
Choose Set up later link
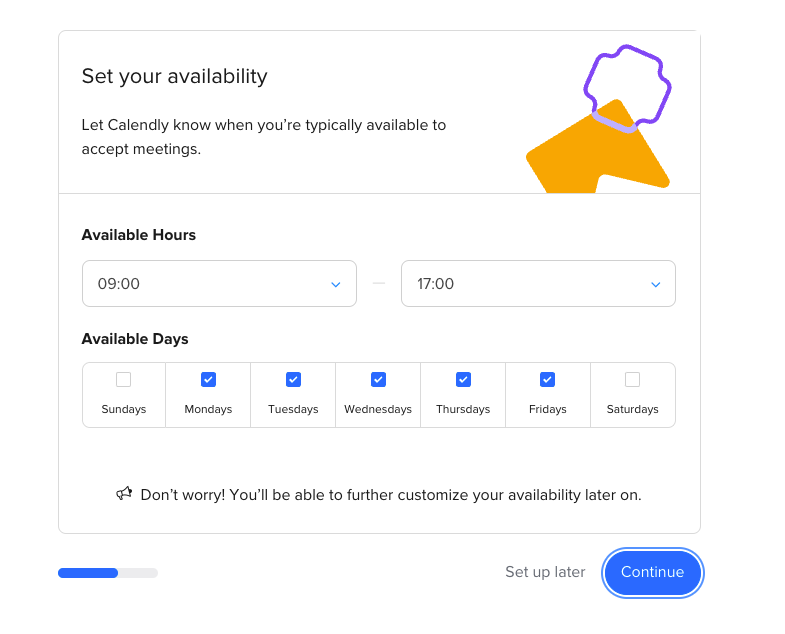545,572
